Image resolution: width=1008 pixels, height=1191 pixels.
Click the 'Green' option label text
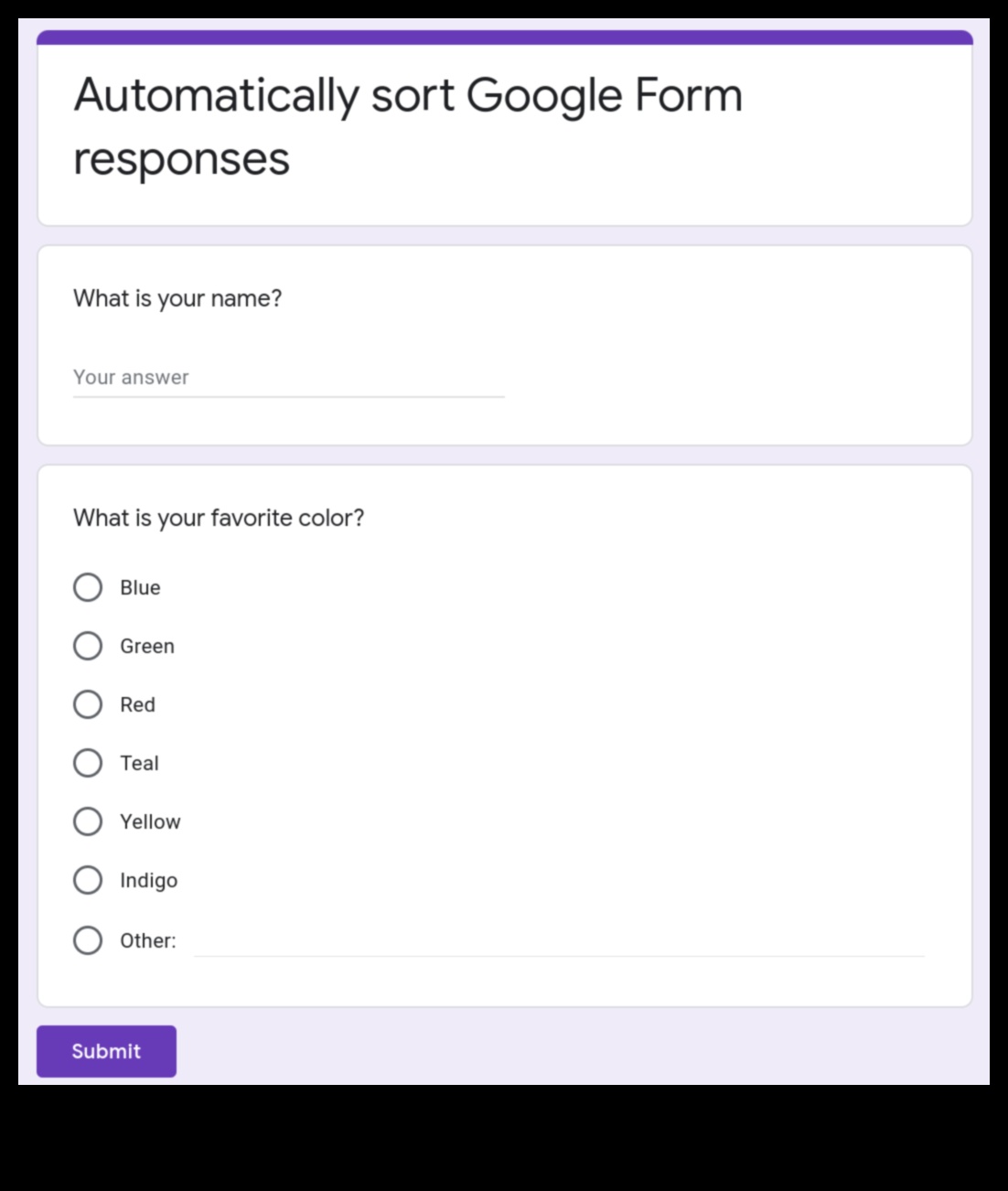point(147,646)
